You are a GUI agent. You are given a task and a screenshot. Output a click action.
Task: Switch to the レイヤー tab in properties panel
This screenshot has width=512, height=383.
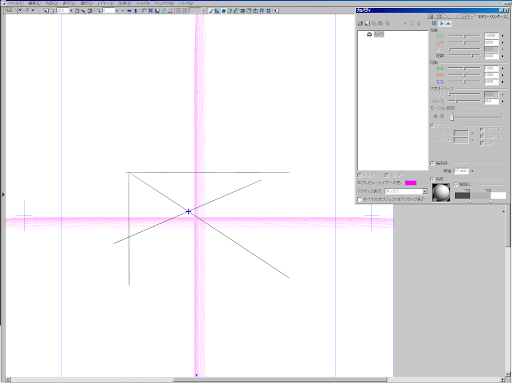[x=467, y=16]
